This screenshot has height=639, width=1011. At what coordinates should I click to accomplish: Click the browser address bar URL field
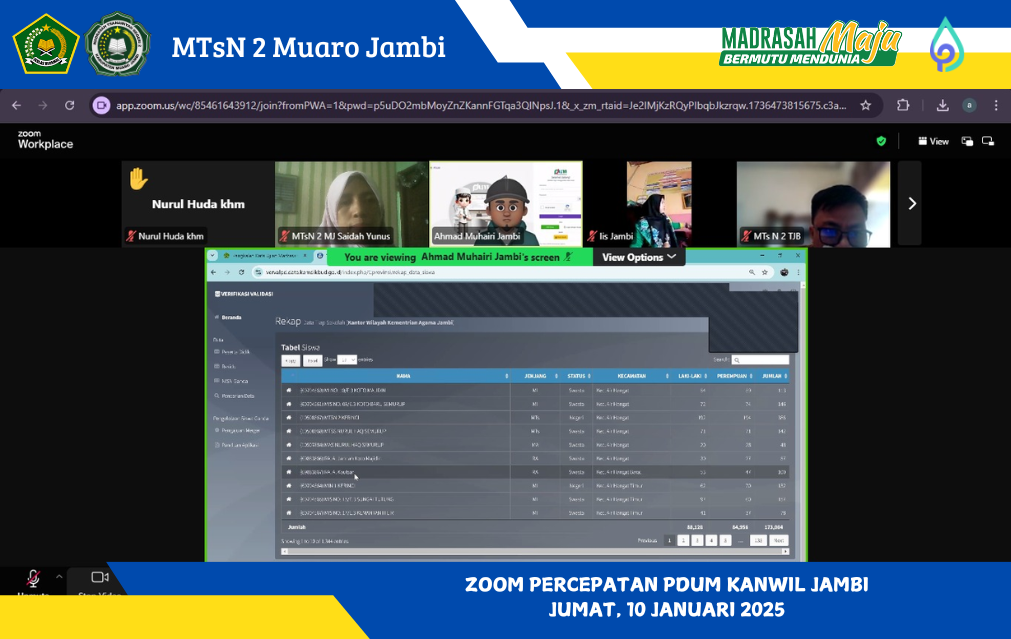tap(400, 104)
